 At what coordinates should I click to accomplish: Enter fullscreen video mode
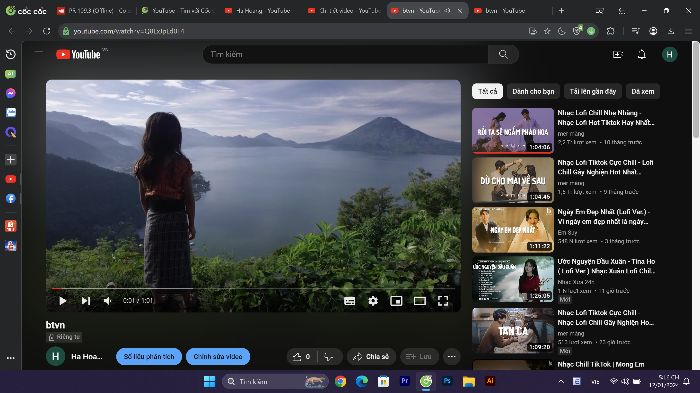pos(443,301)
